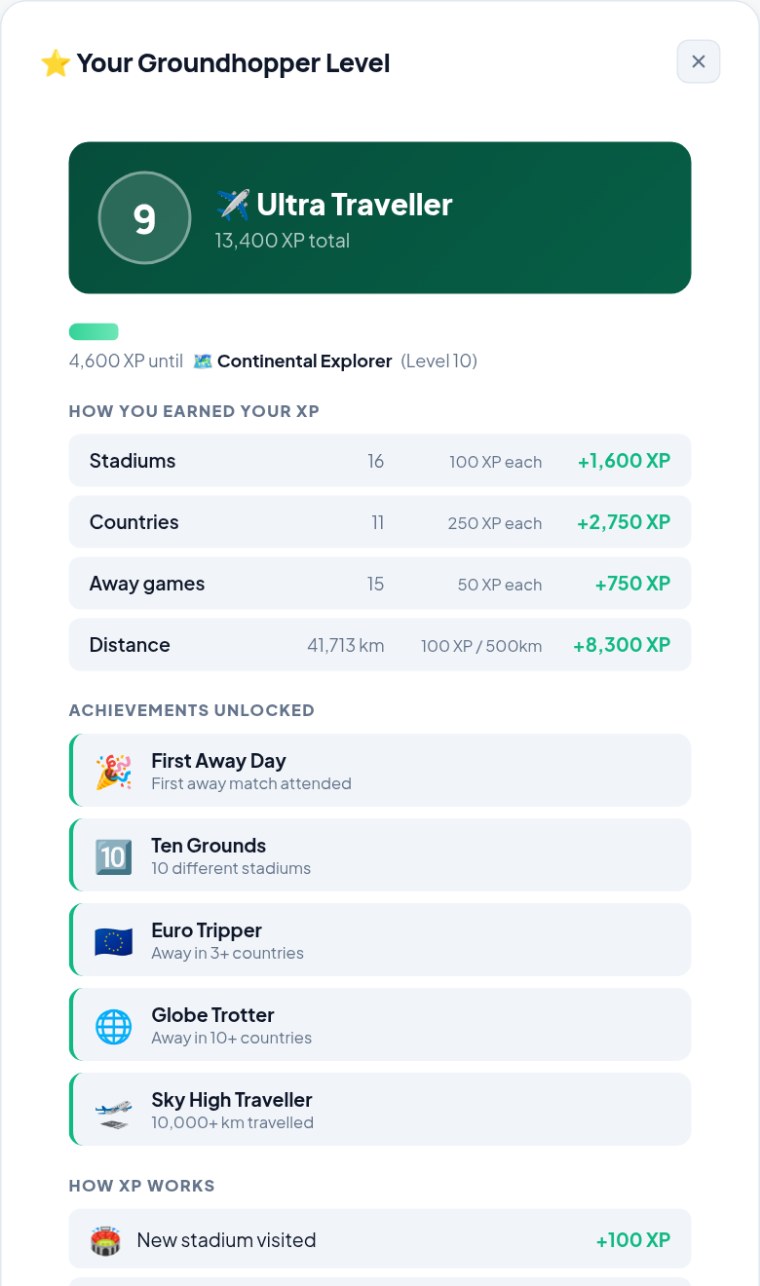Click First away match attended description
The width and height of the screenshot is (760, 1286).
coord(251,784)
